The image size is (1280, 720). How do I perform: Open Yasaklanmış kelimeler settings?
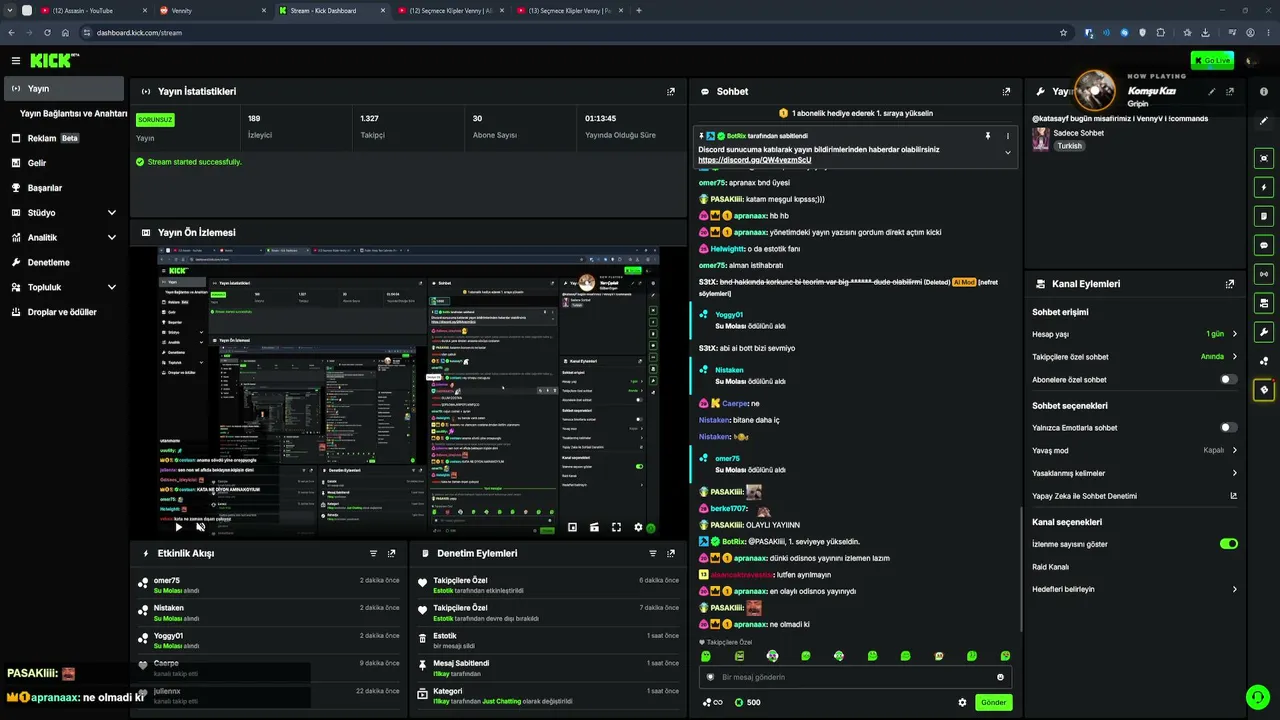1135,473
